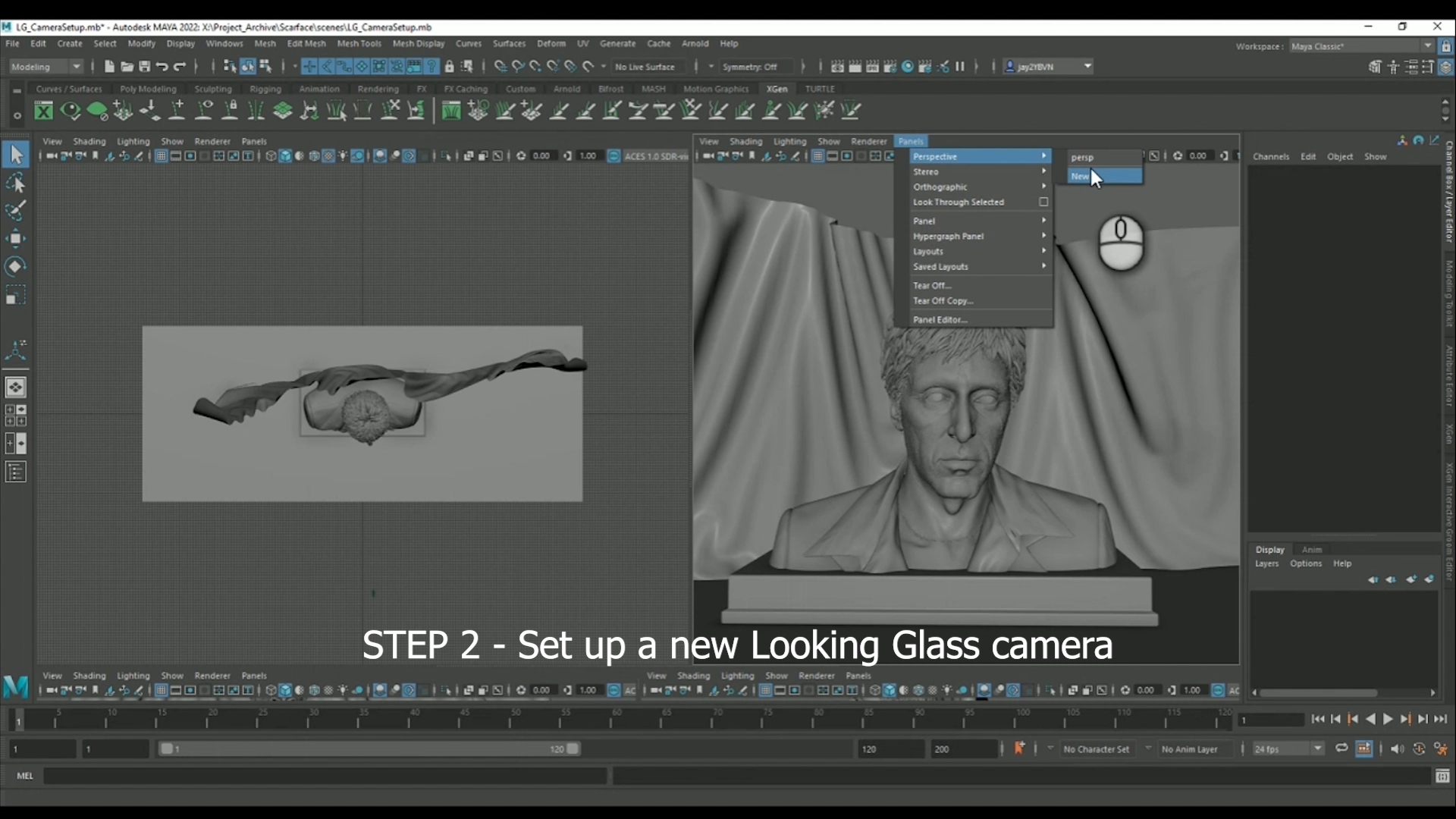Choose New from Perspective submenu
Screen dimensions: 1456x819
click(1081, 176)
